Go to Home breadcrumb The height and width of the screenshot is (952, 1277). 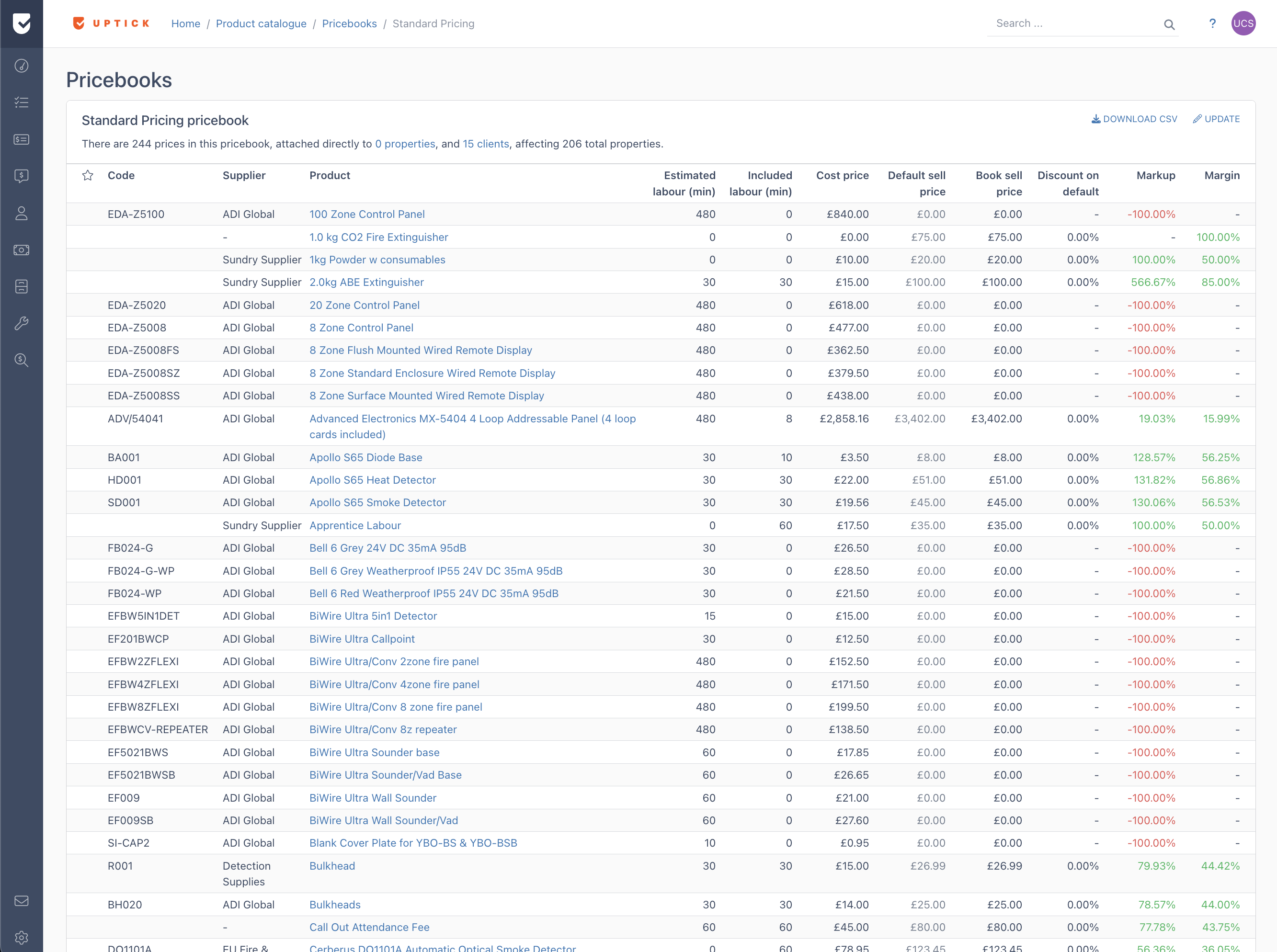click(185, 23)
